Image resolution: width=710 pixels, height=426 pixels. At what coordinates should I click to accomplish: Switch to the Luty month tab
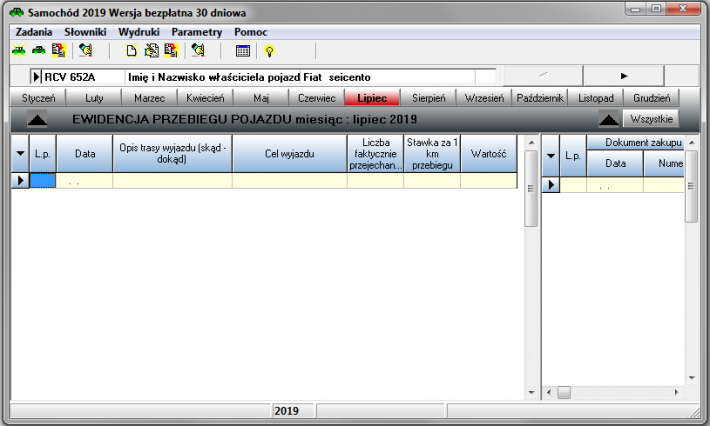click(x=94, y=98)
